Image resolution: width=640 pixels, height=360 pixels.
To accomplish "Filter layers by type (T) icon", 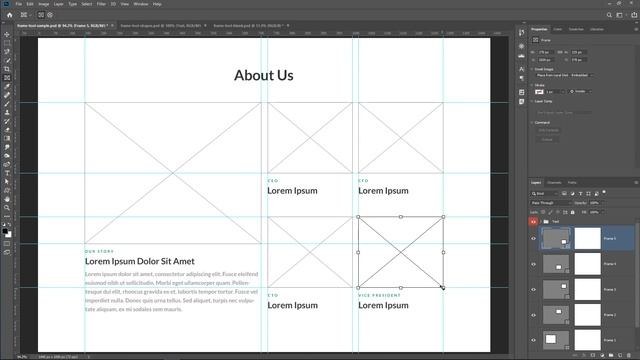I will tap(580, 193).
